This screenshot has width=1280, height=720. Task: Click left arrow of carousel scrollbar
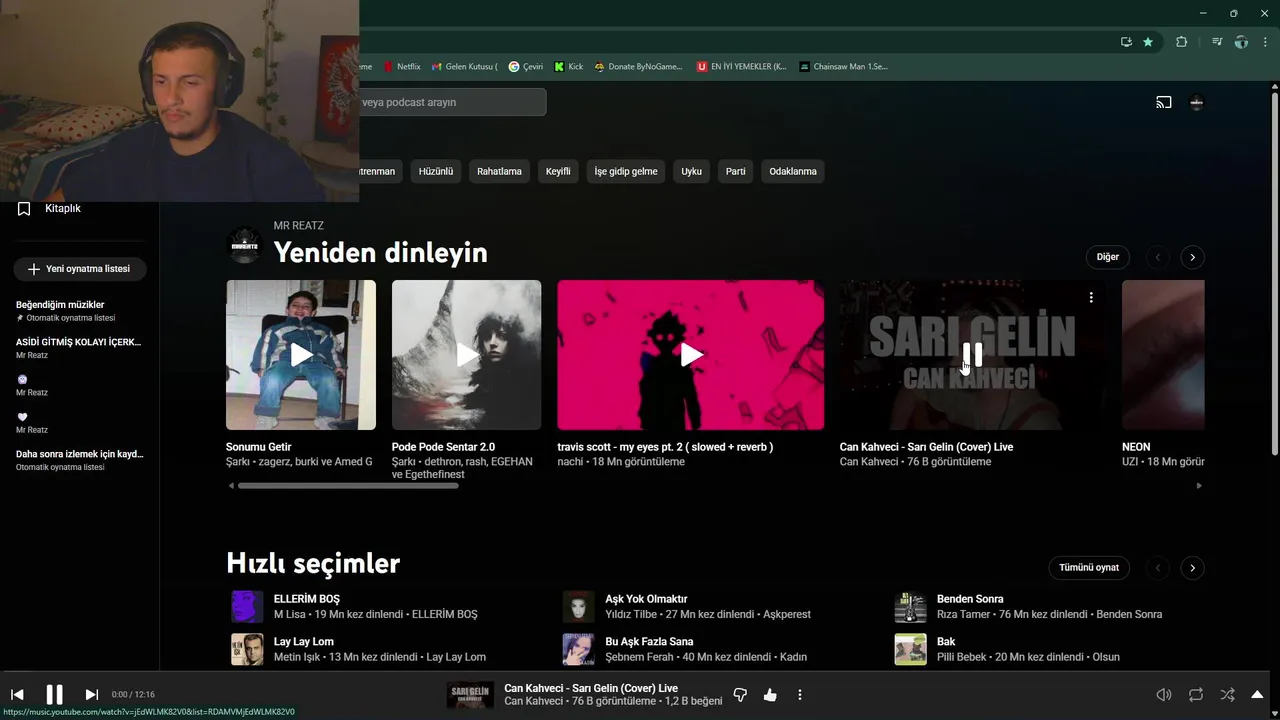[231, 486]
